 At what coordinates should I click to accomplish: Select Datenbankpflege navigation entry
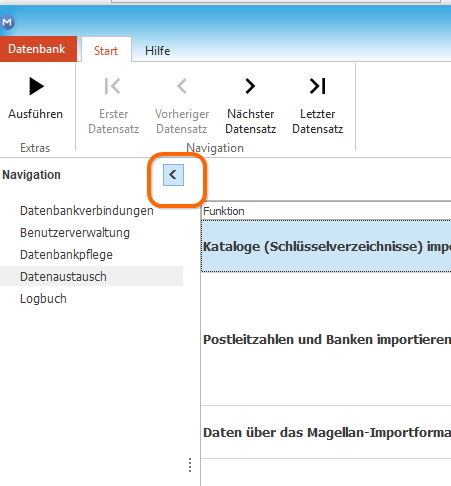click(x=66, y=255)
